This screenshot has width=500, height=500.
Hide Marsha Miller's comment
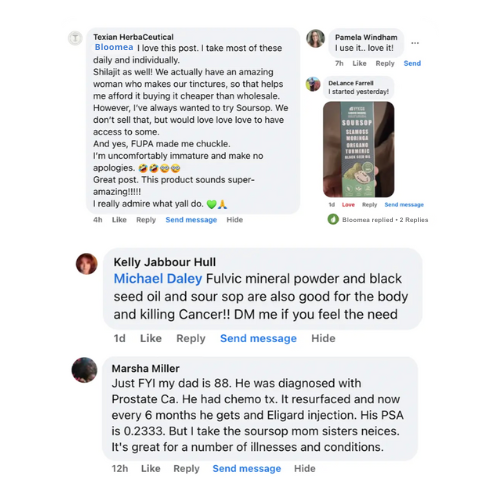tap(305, 469)
